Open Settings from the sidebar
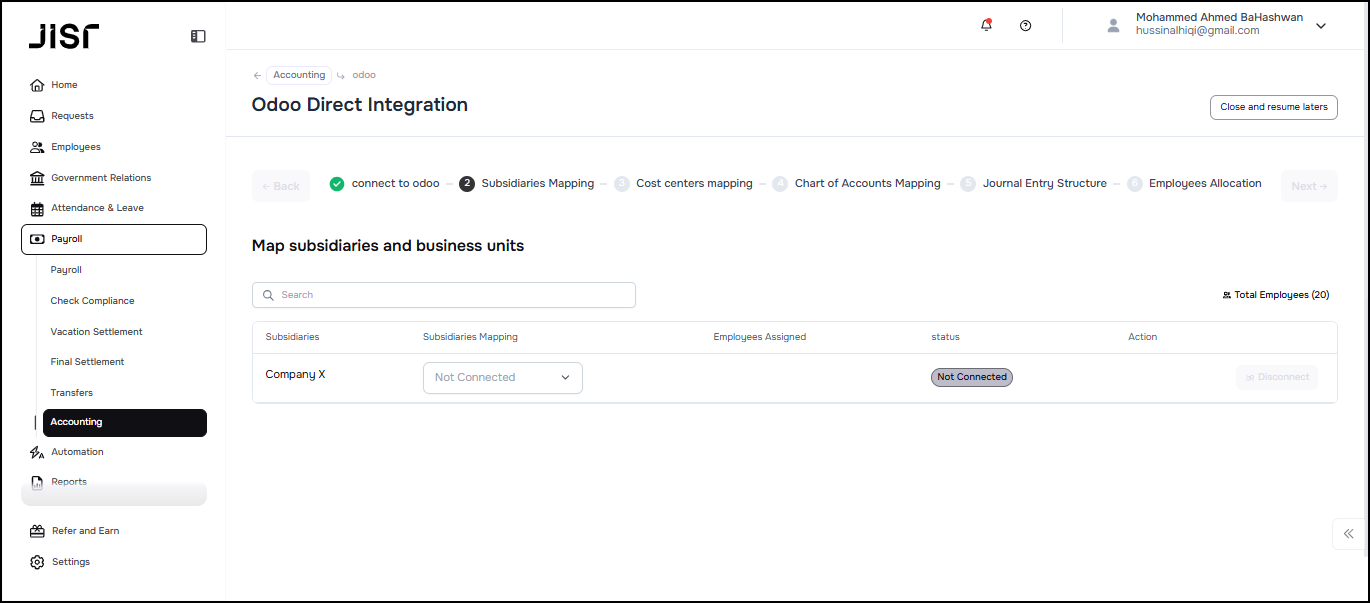Screen dimensions: 1370x603 tap(70, 562)
